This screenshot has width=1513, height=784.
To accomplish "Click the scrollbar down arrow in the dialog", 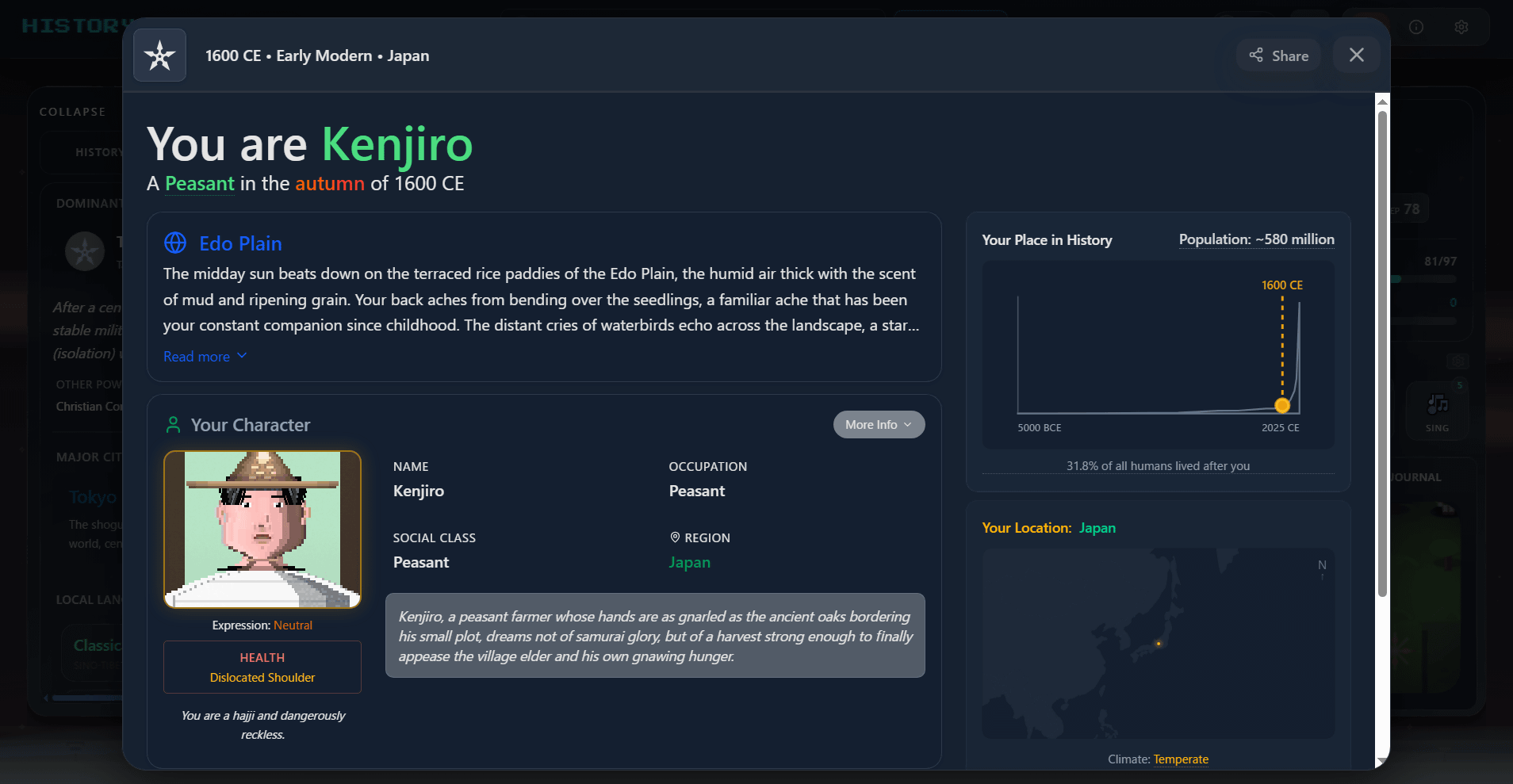I will click(x=1382, y=762).
